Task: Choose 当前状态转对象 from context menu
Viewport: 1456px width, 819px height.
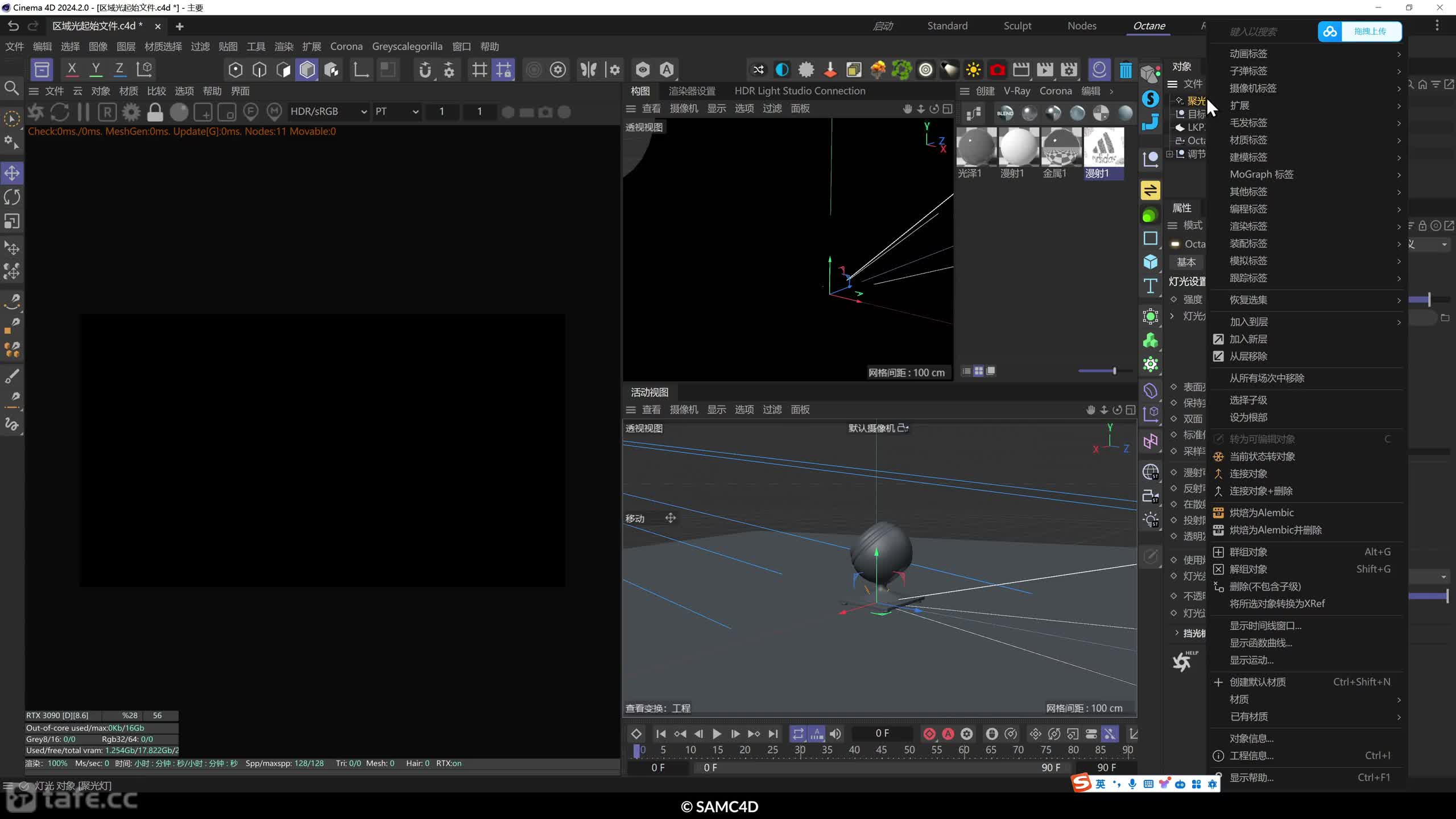Action: (x=1306, y=456)
